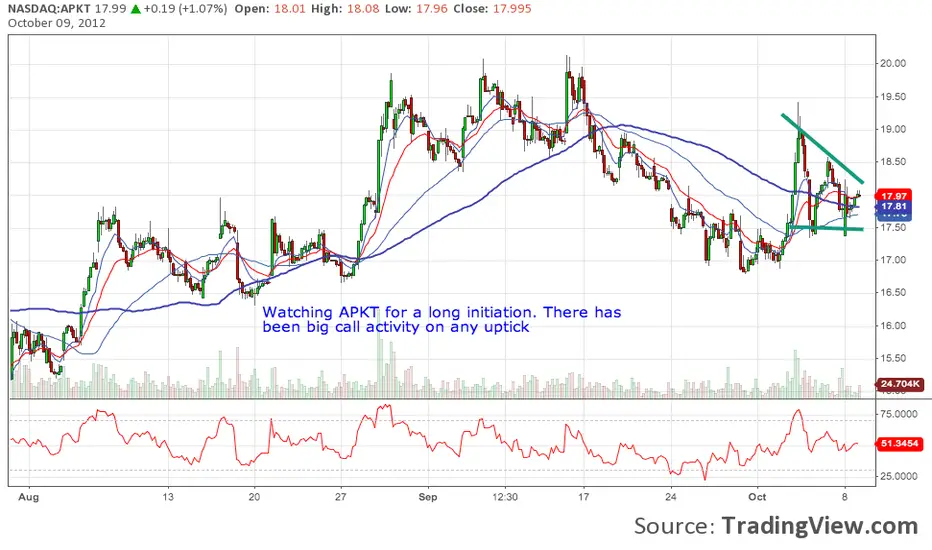This screenshot has width=932, height=550.
Task: Click the date October 09, 2012
Action: tap(57, 23)
